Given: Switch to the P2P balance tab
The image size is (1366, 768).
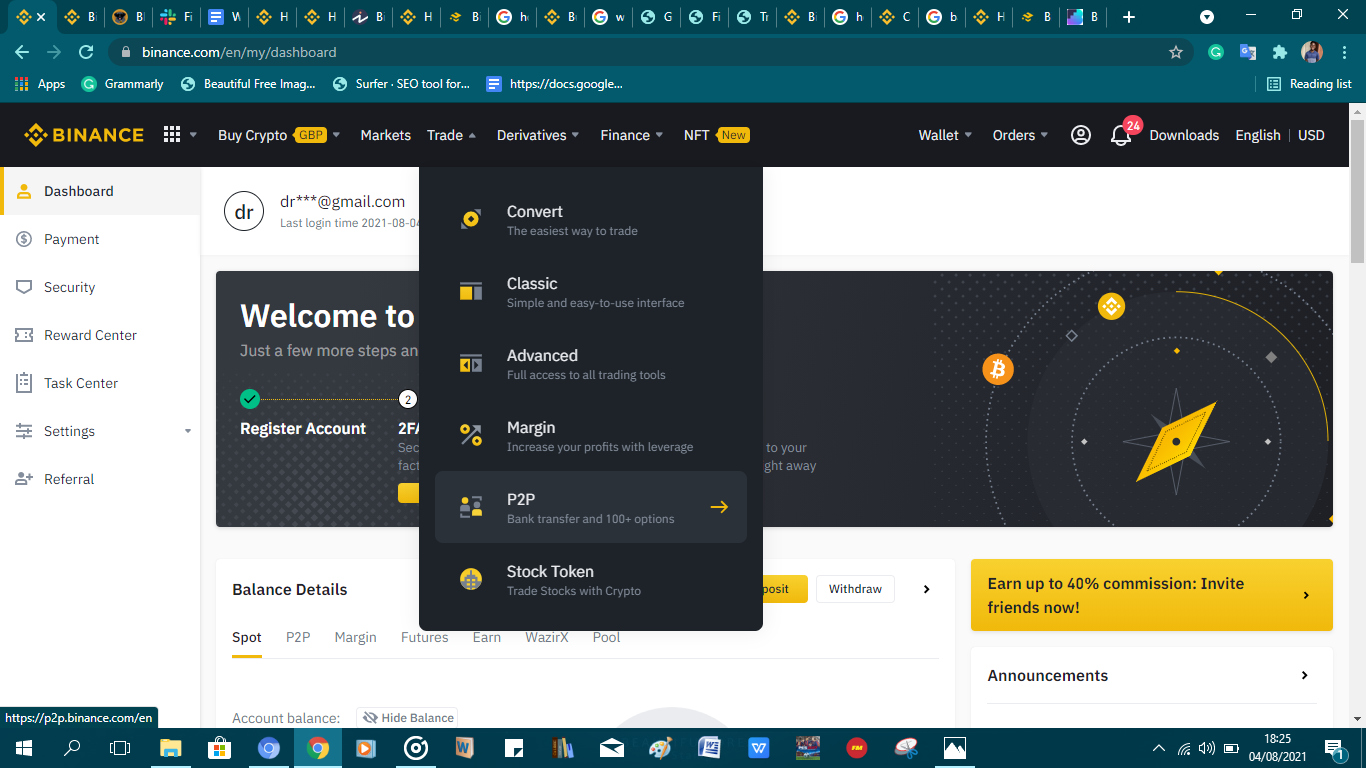Looking at the screenshot, I should [x=298, y=637].
